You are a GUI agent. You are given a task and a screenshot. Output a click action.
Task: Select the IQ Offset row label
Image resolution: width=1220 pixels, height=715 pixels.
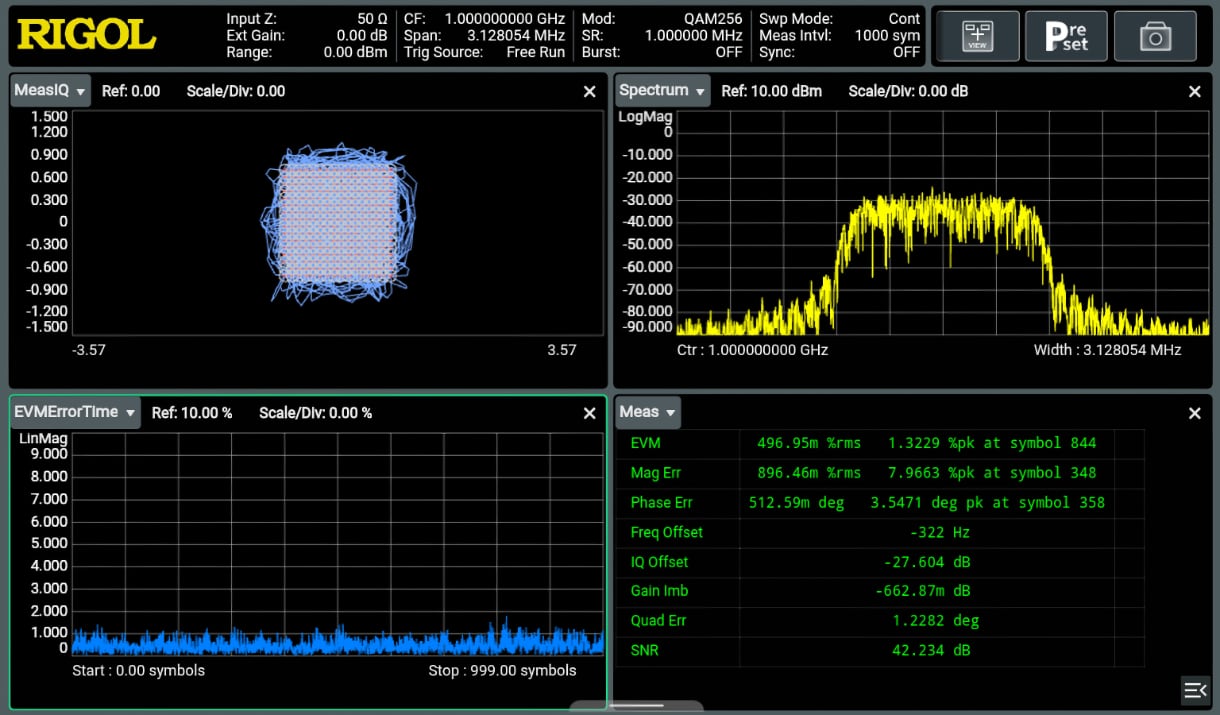pos(659,562)
